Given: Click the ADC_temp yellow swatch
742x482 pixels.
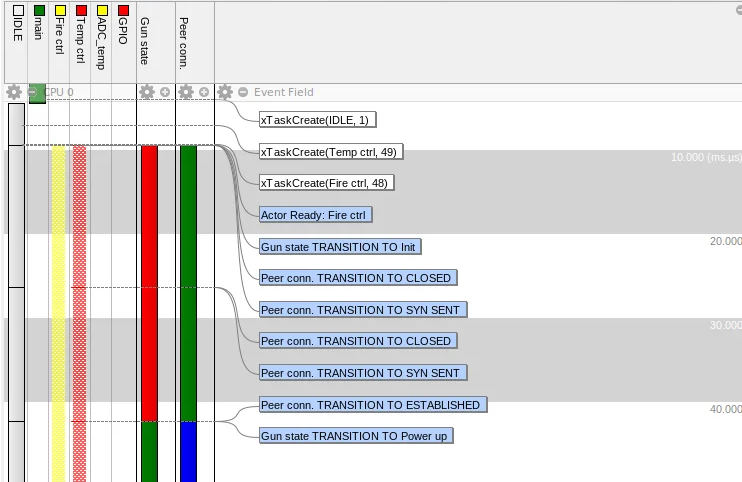Looking at the screenshot, I should coord(102,11).
